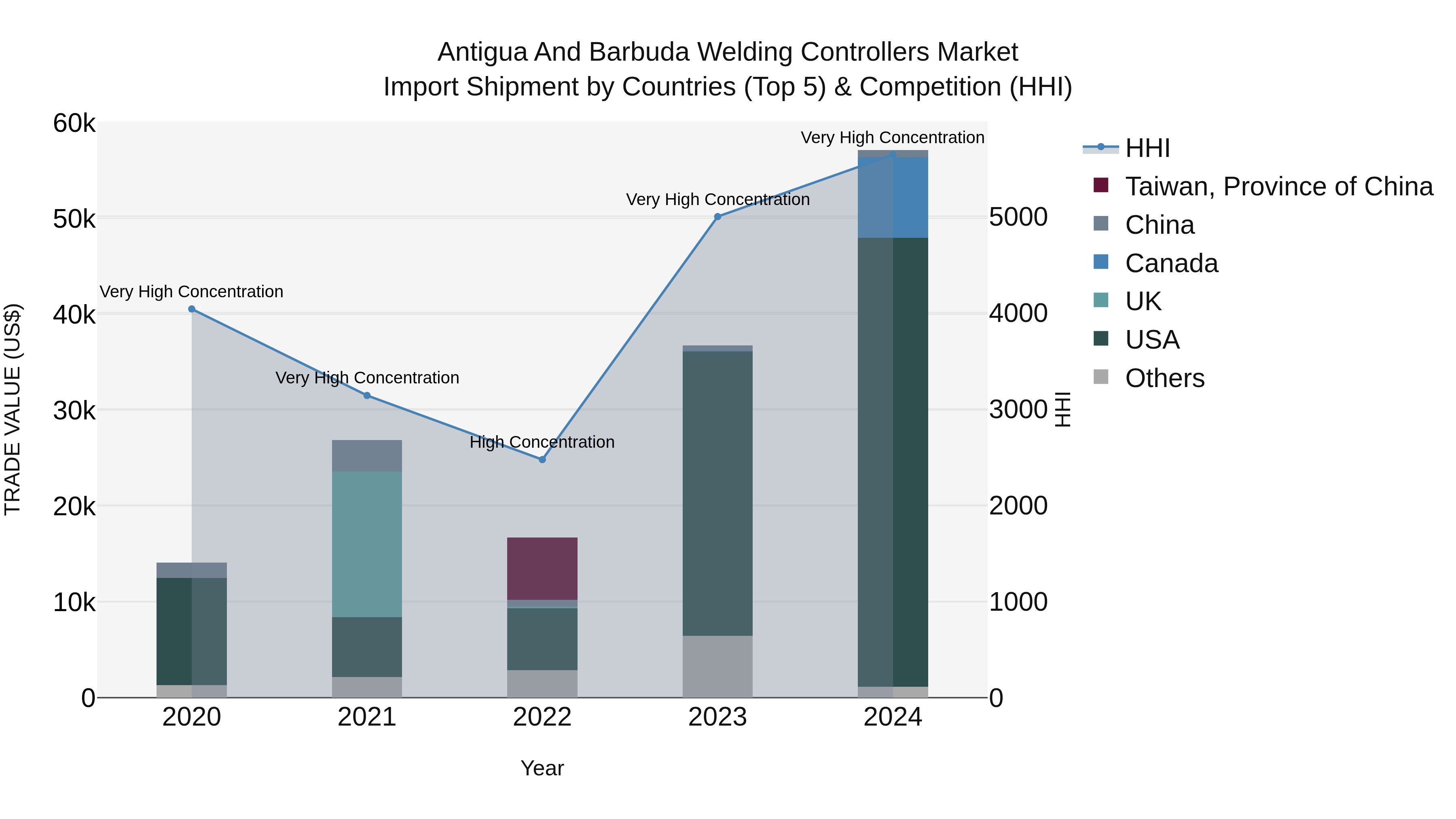
Task: Click the USA bar segment in 2022
Action: [x=542, y=639]
